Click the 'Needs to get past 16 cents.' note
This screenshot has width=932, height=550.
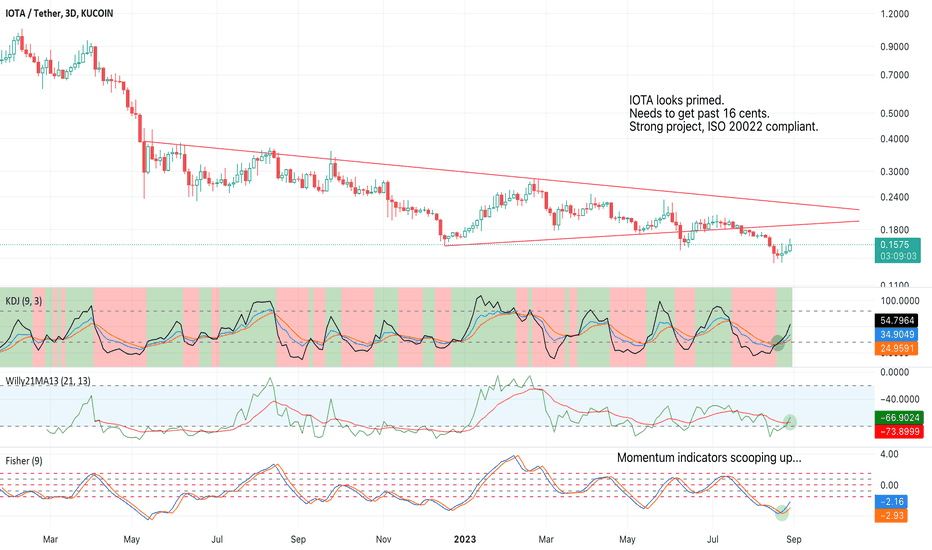pos(699,113)
